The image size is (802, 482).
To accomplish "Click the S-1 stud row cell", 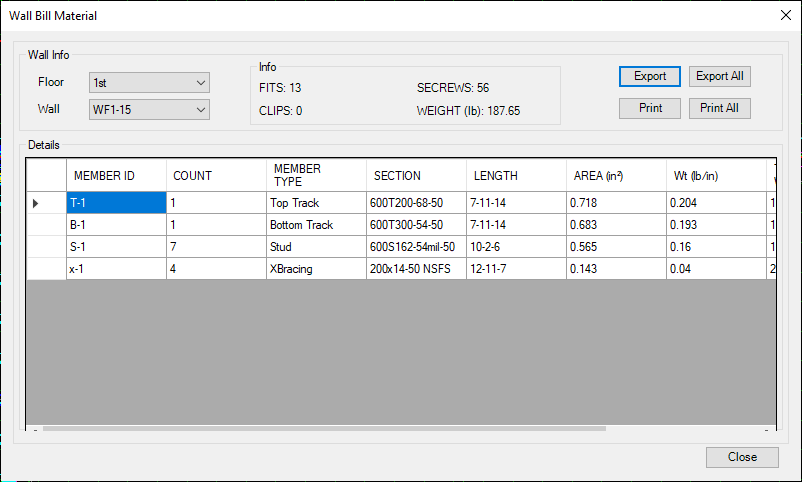I will coord(116,247).
